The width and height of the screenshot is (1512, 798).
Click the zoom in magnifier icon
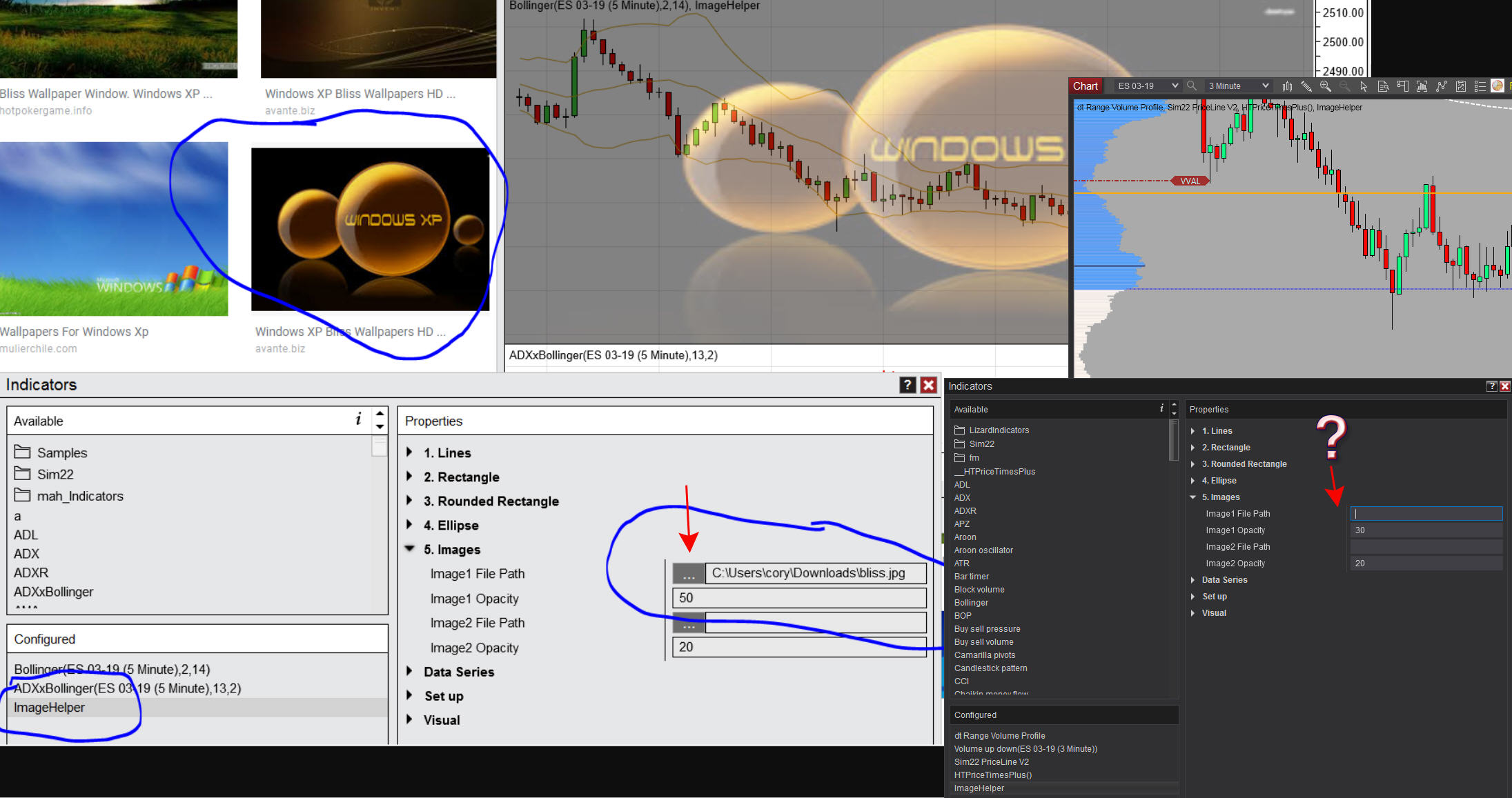point(1326,86)
